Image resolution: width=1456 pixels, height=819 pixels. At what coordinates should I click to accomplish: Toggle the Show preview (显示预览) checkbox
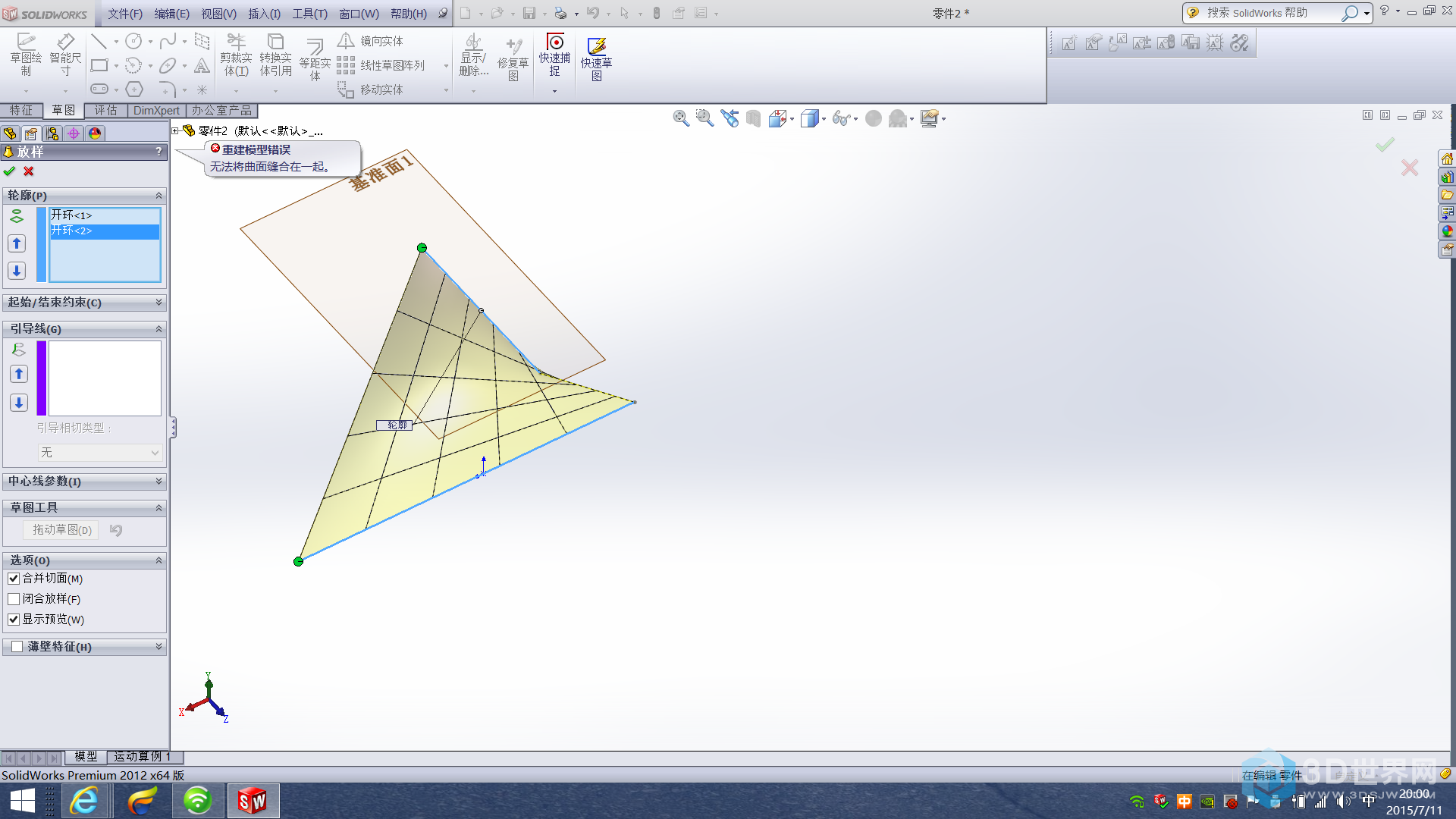click(14, 620)
